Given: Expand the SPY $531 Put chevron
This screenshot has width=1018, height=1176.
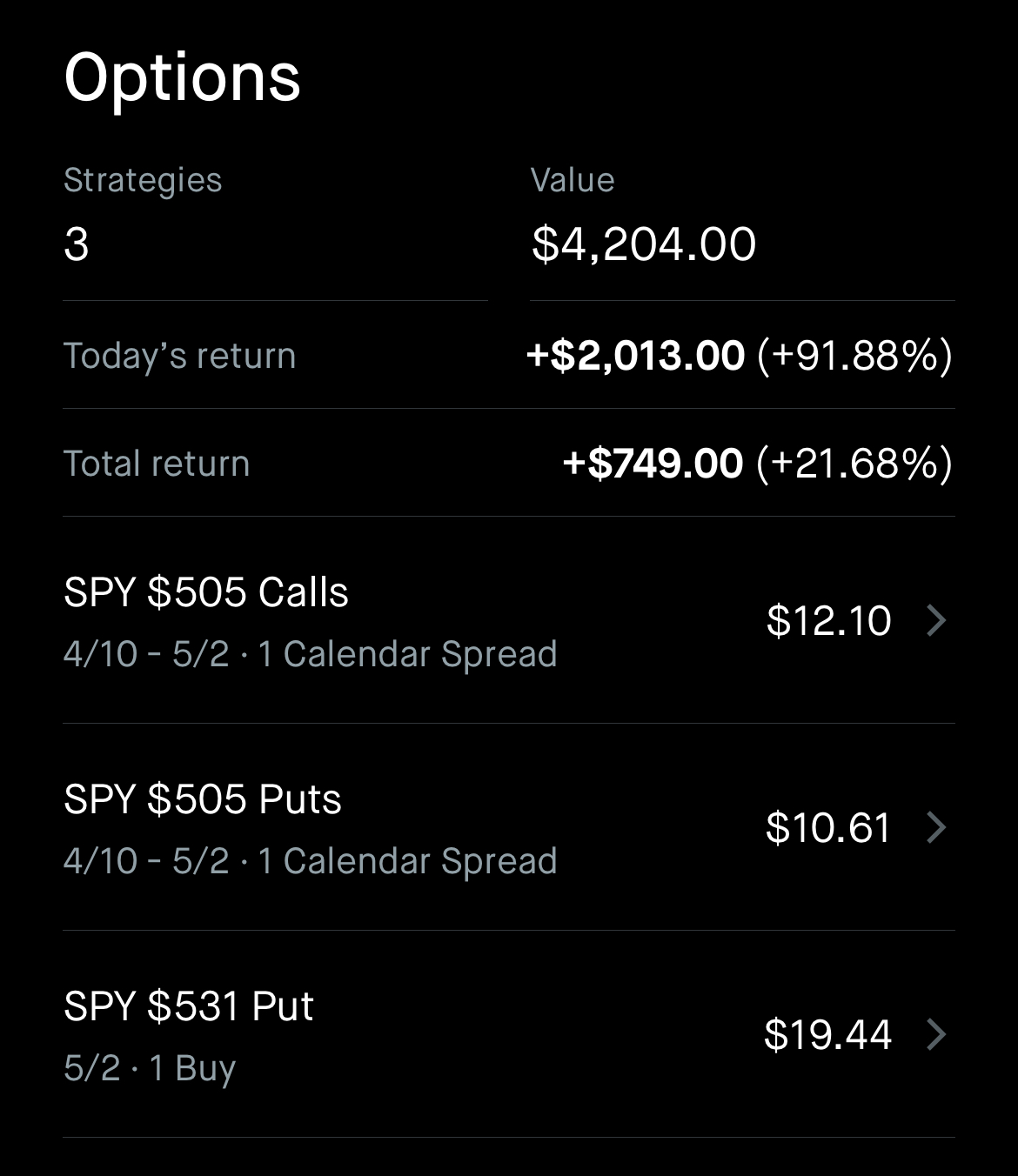Looking at the screenshot, I should point(936,1034).
